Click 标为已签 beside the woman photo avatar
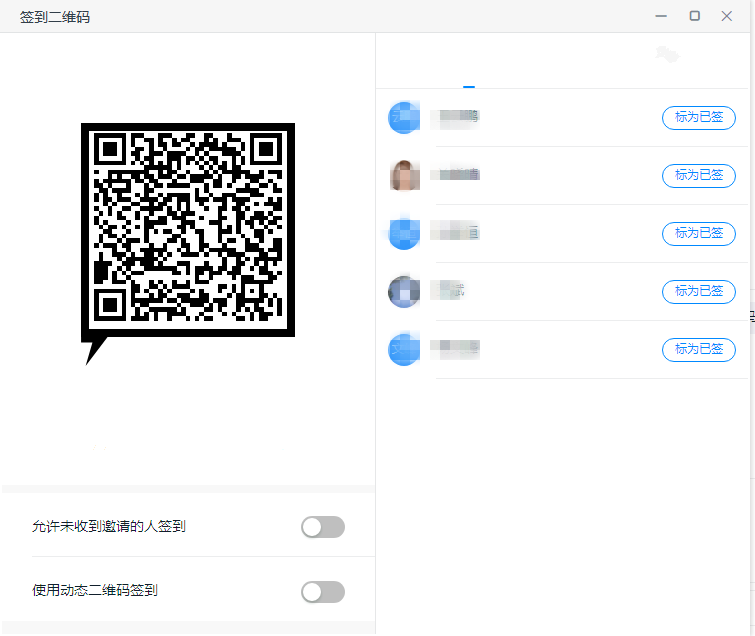 pos(699,176)
